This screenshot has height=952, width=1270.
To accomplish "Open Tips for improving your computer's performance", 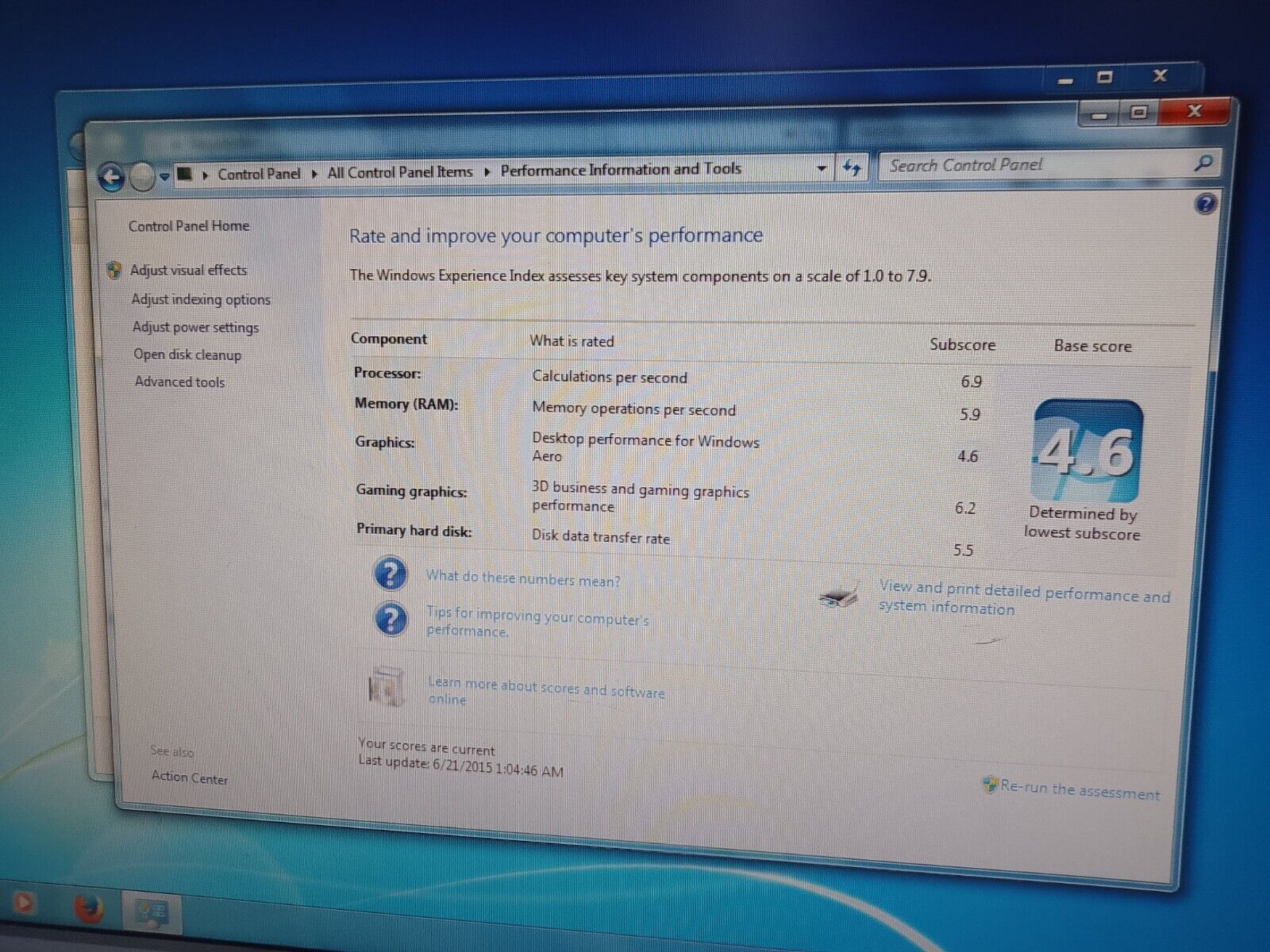I will pyautogui.click(x=537, y=622).
